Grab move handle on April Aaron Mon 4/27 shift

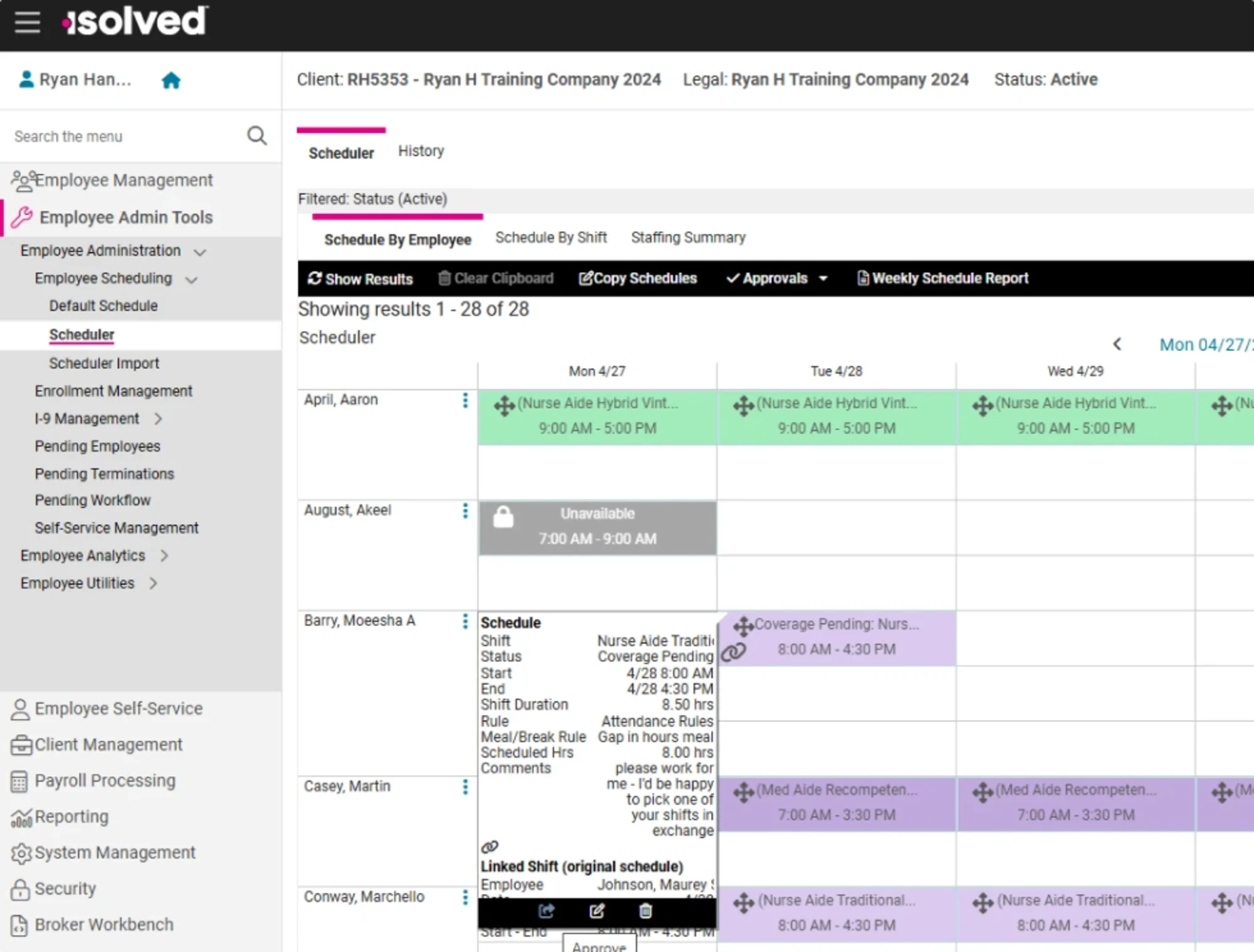tap(504, 405)
